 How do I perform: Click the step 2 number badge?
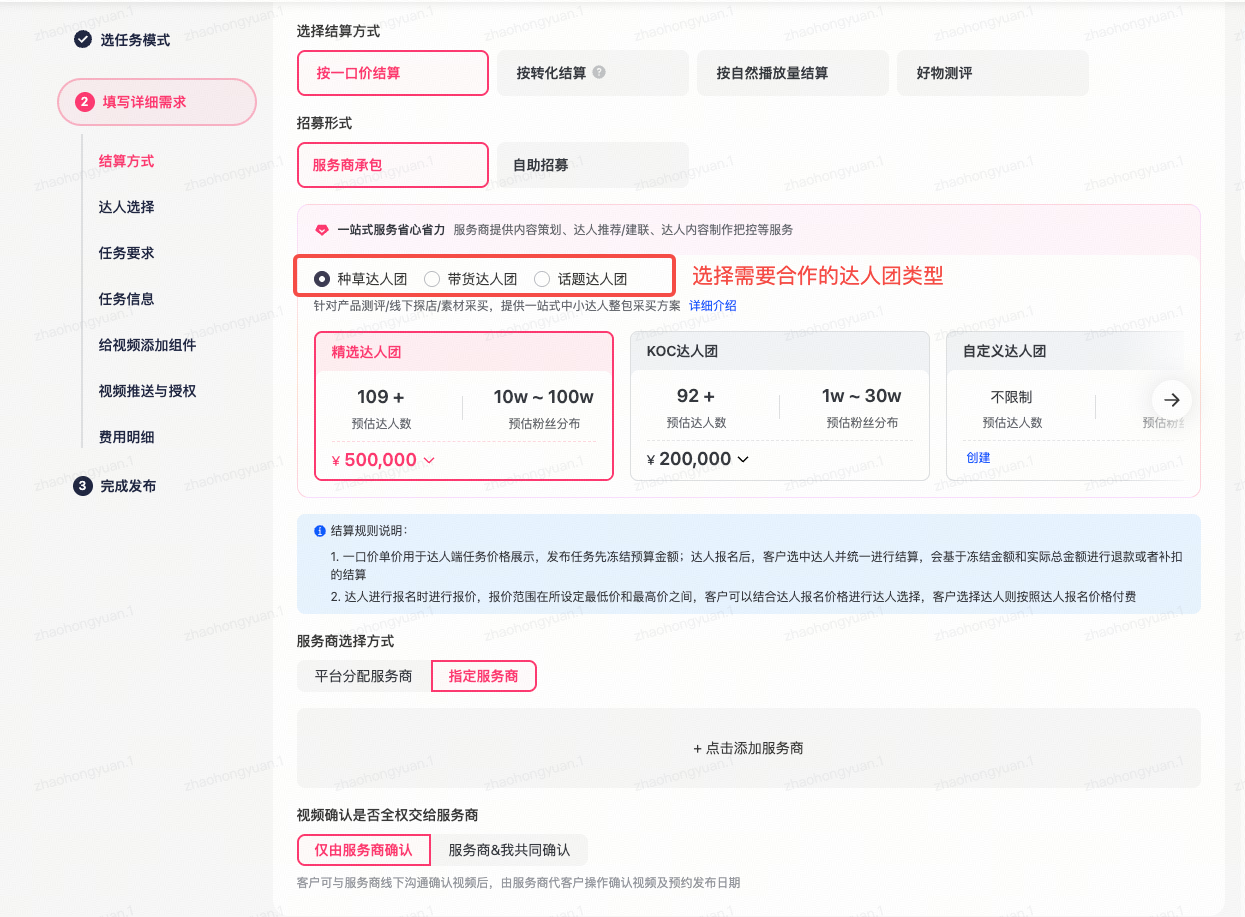[84, 102]
